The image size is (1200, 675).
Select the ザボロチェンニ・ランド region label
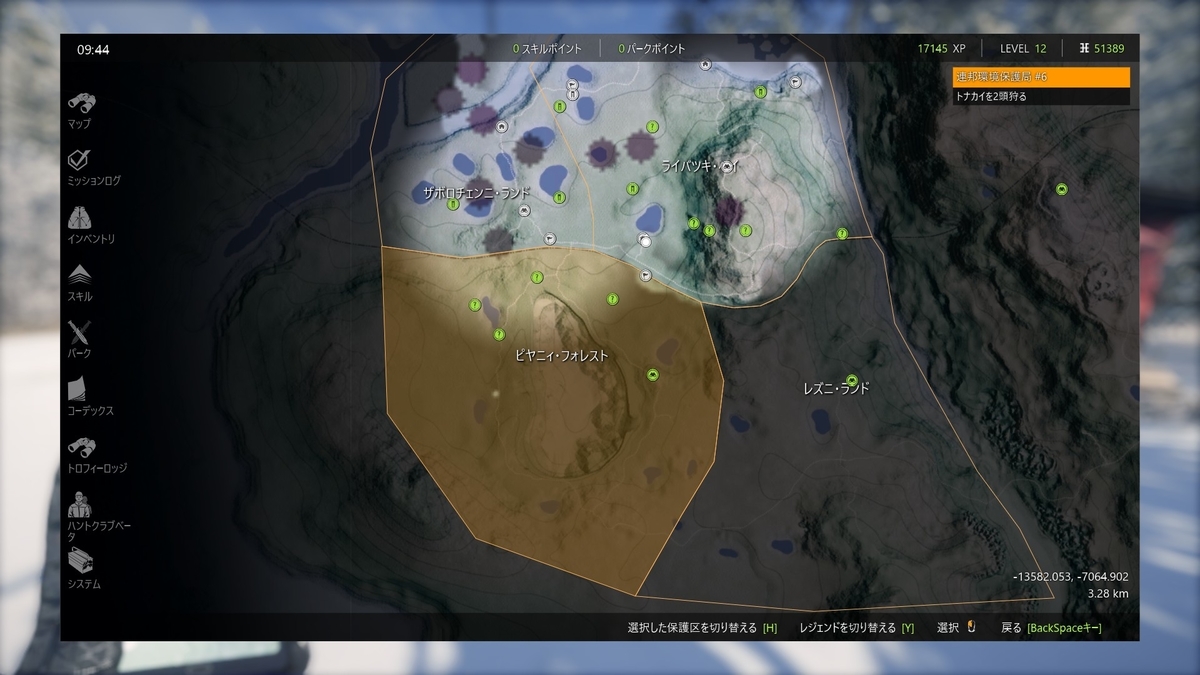(476, 192)
